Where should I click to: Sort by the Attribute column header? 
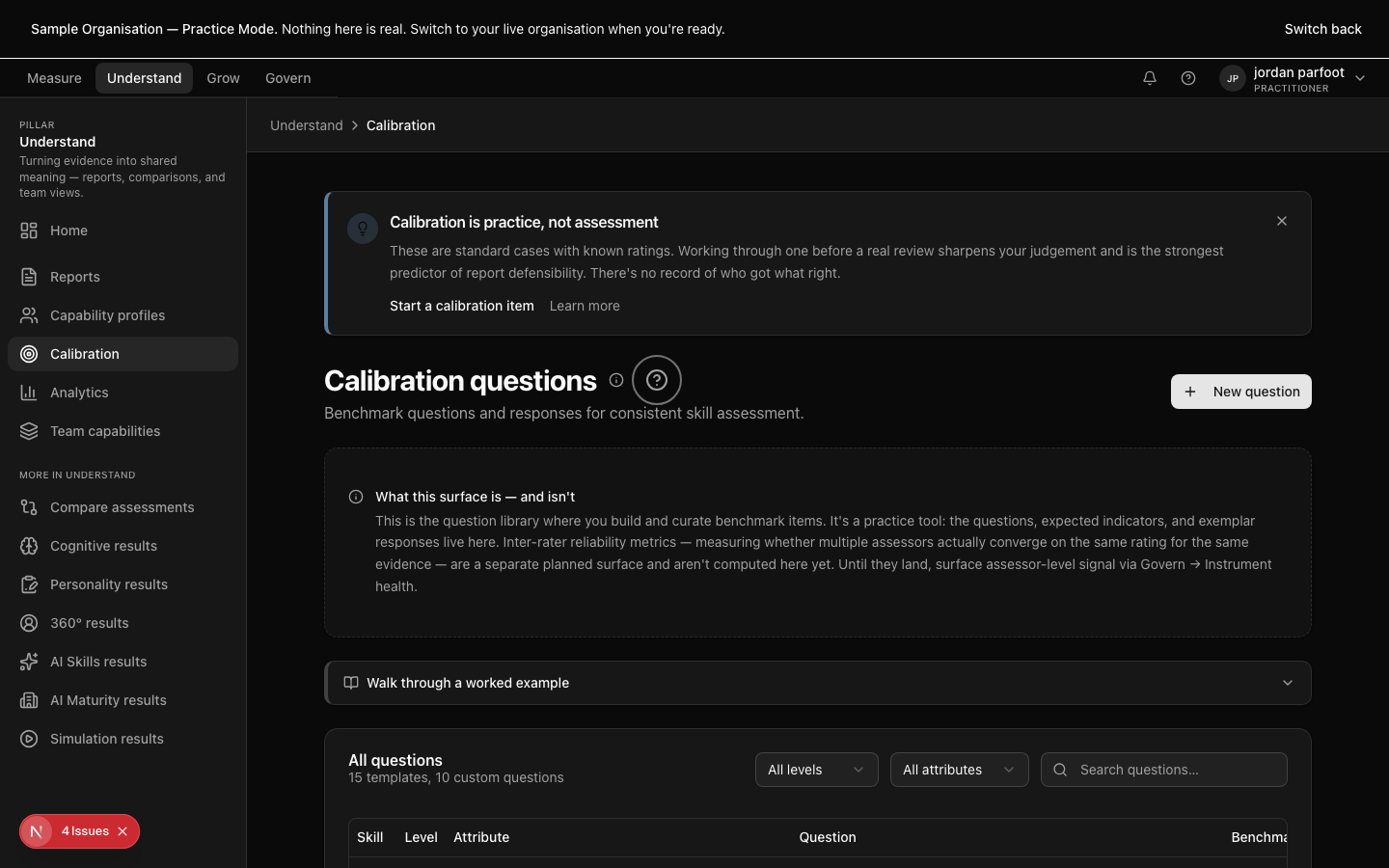pyautogui.click(x=481, y=837)
